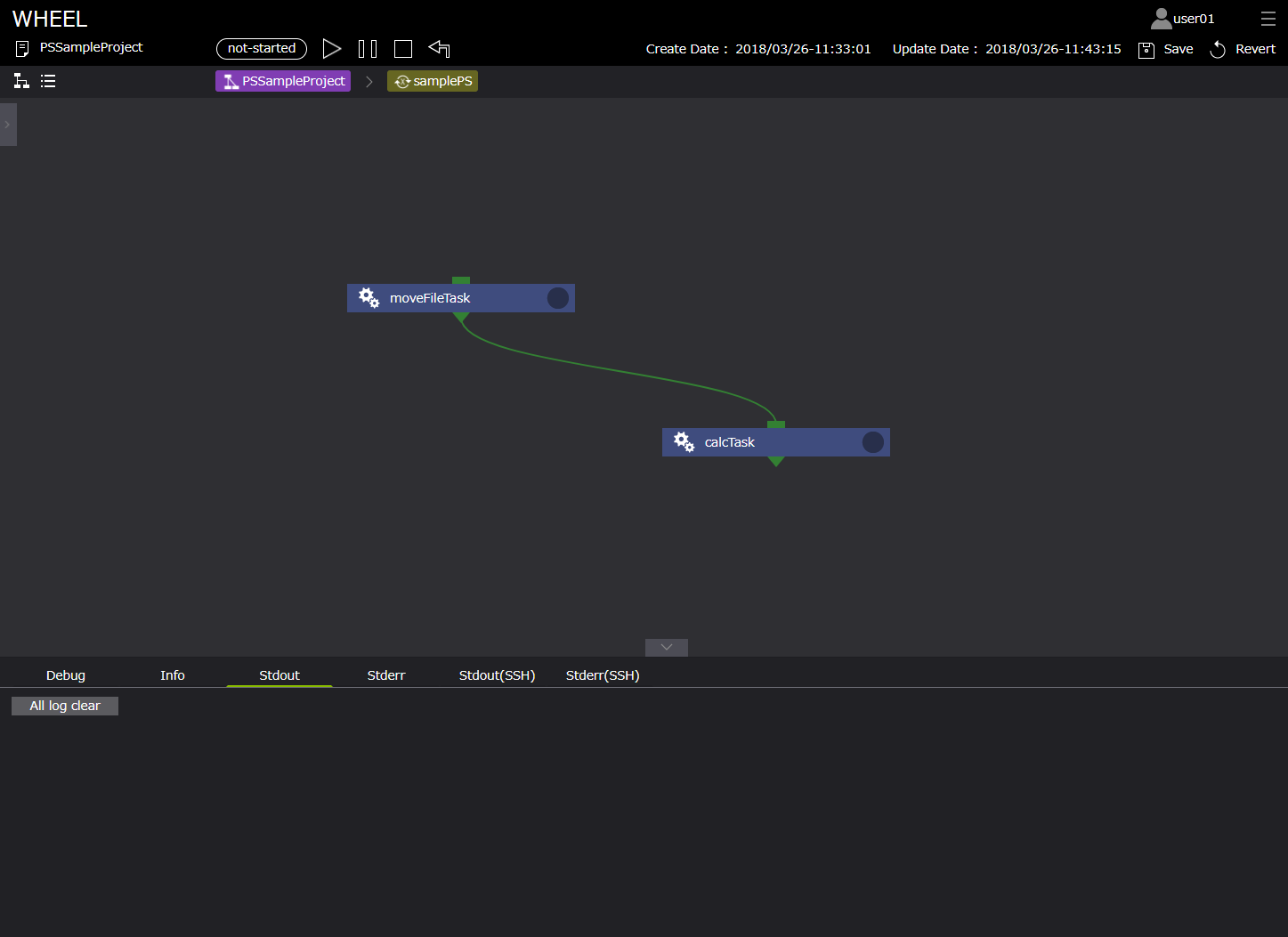The image size is (1288, 937).
Task: Click the calcTask lower output connector
Action: [776, 461]
